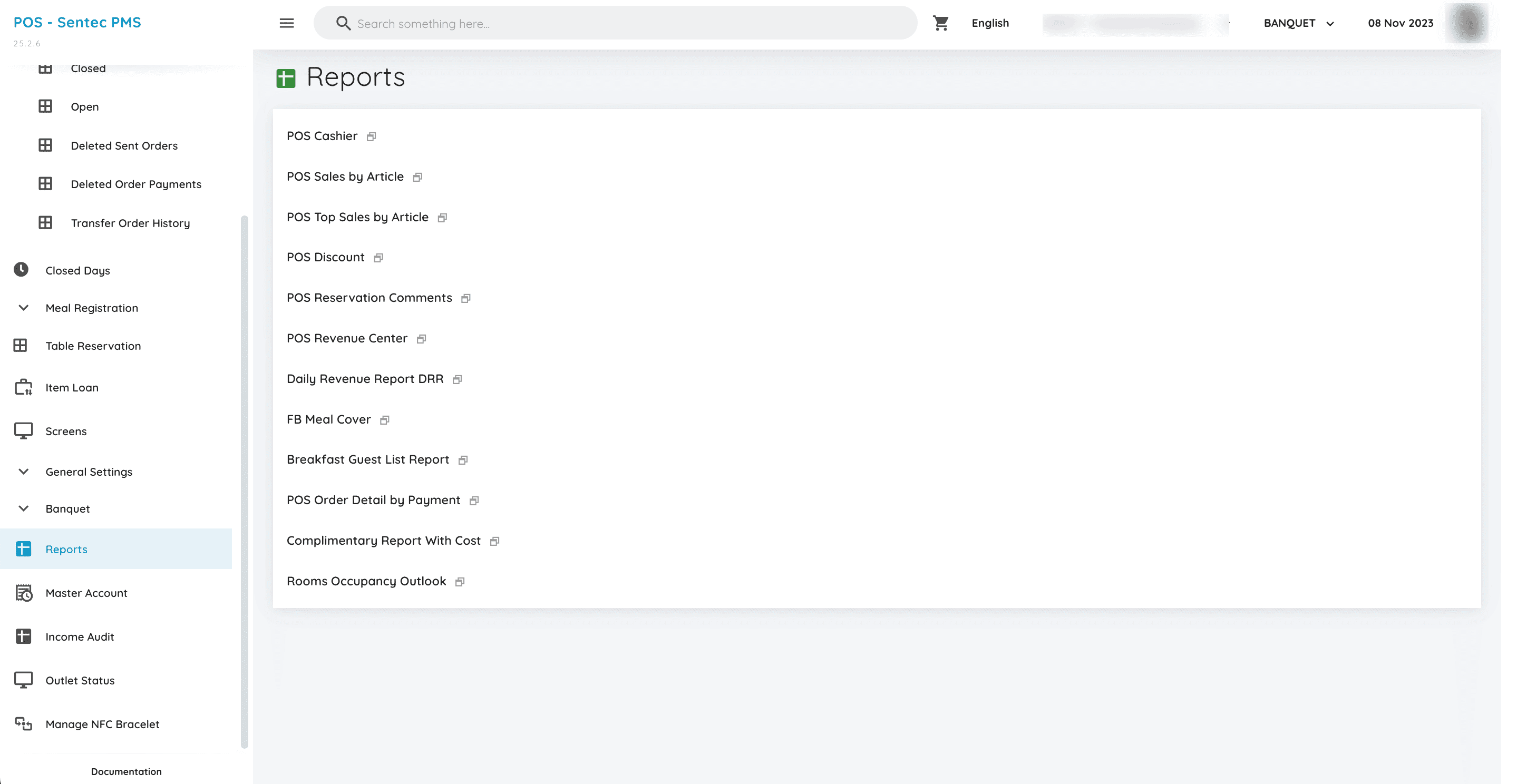The image size is (1517, 784).
Task: Open the BANQUET outlet dropdown
Action: (1299, 23)
